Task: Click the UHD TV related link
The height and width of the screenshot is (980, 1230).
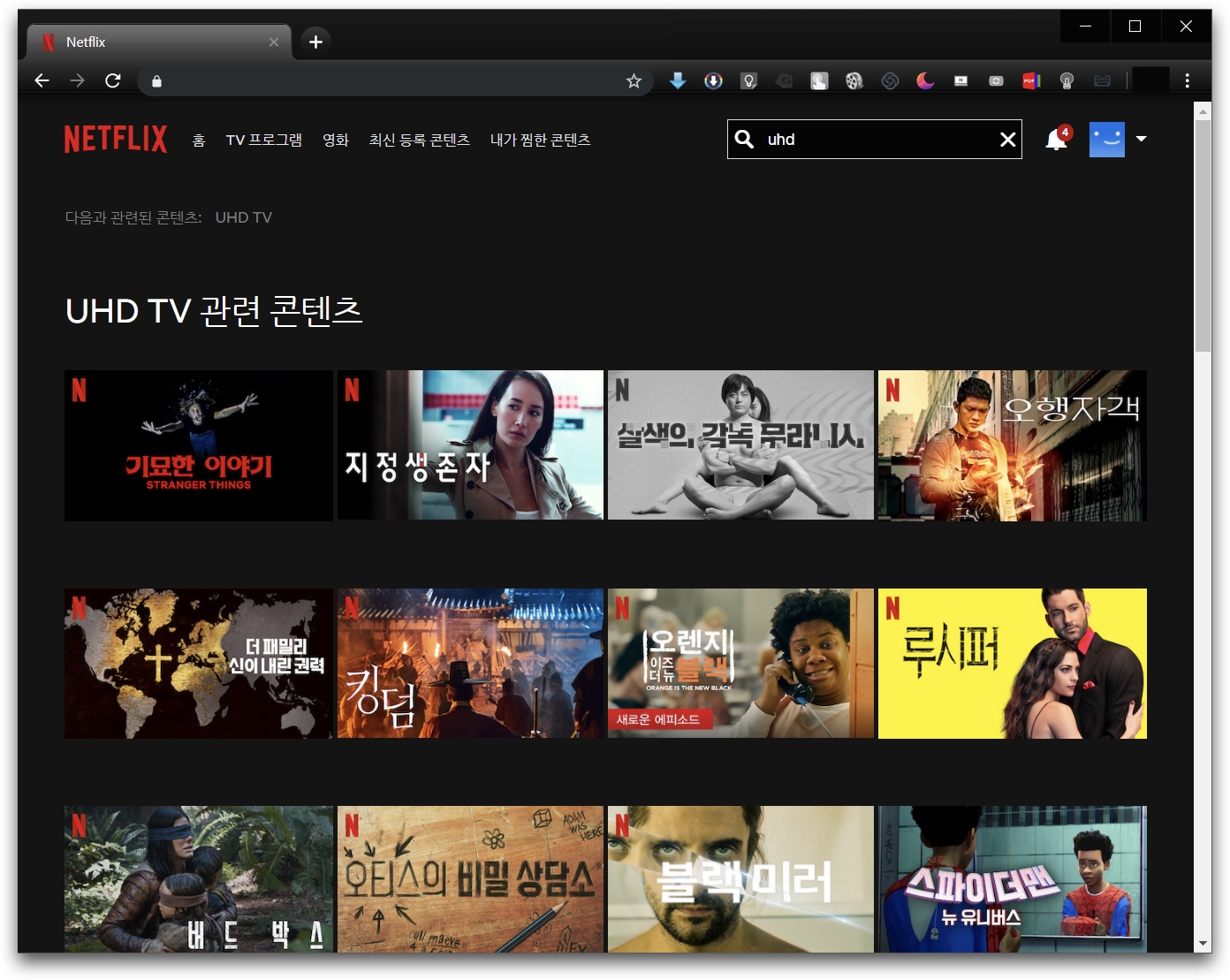Action: coord(244,217)
